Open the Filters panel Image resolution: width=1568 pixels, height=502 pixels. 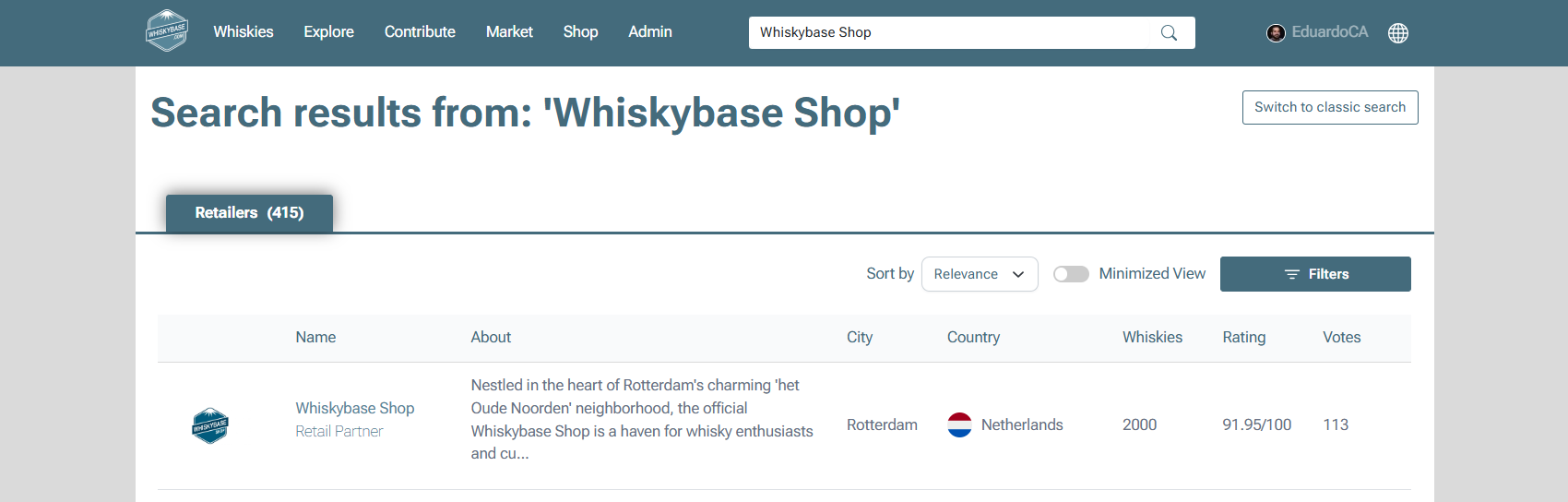[x=1315, y=274]
